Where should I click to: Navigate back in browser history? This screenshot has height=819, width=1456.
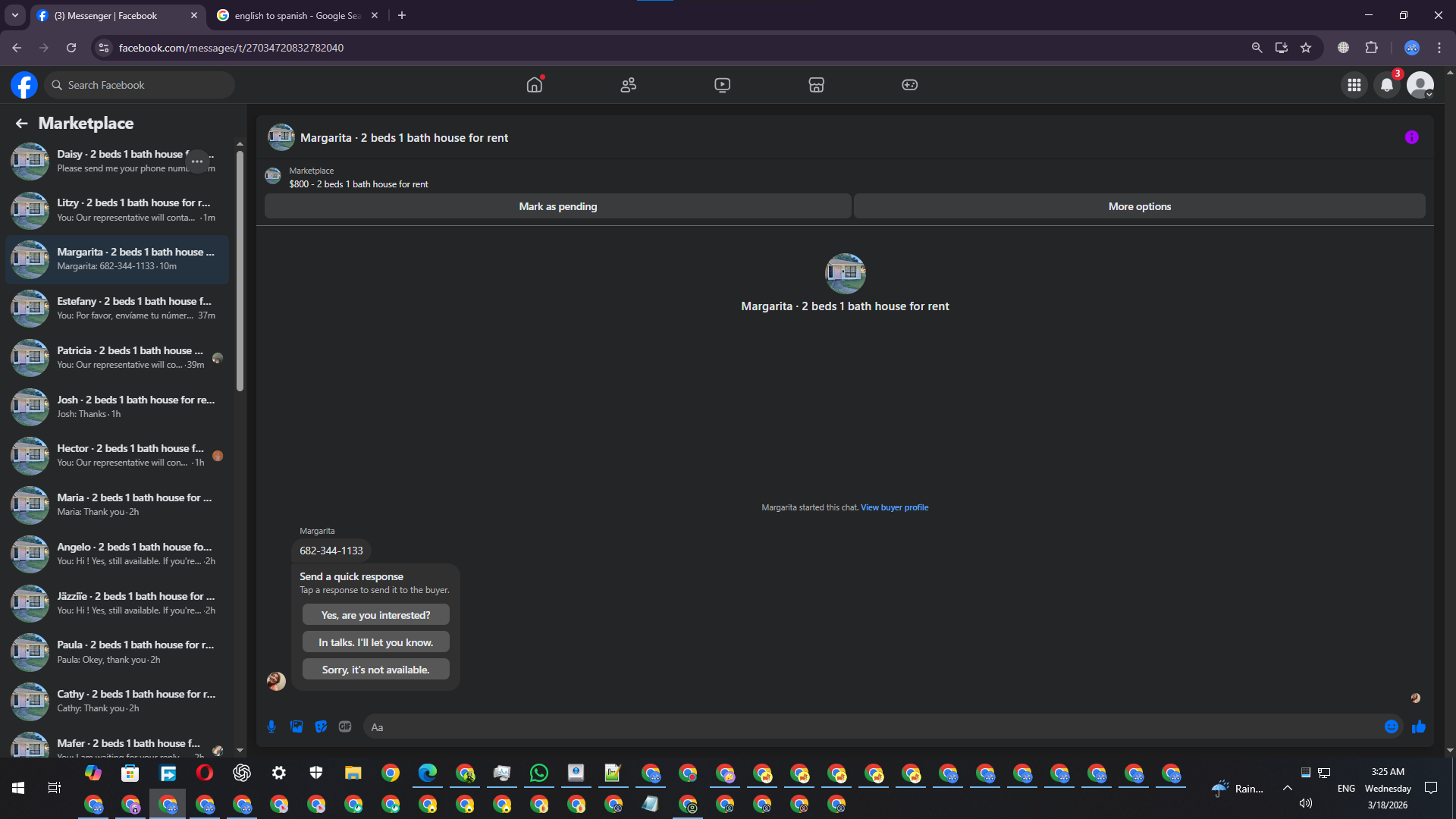(x=17, y=48)
